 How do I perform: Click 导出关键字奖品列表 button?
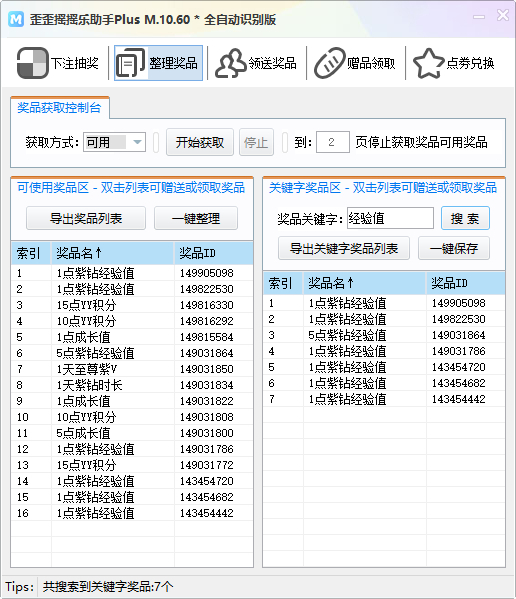point(344,248)
